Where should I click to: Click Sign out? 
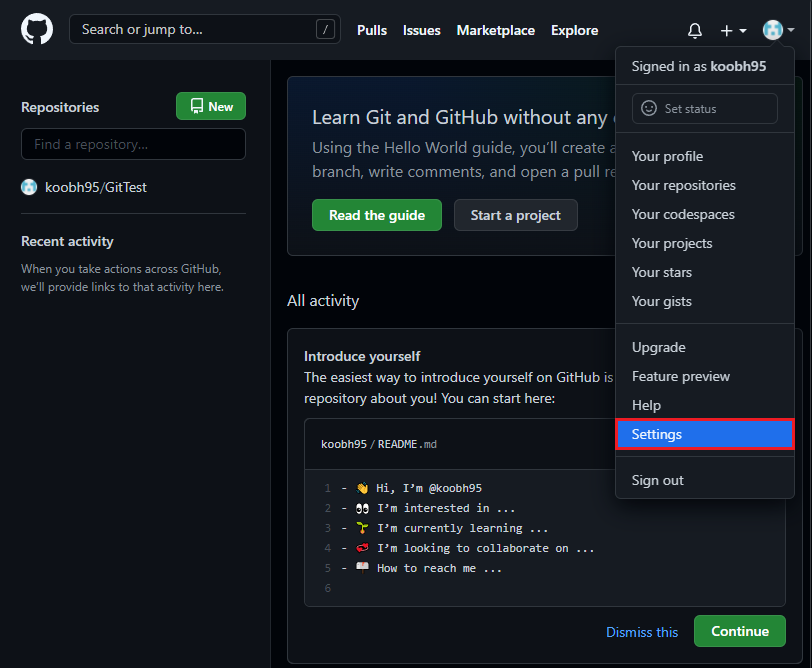pos(705,481)
